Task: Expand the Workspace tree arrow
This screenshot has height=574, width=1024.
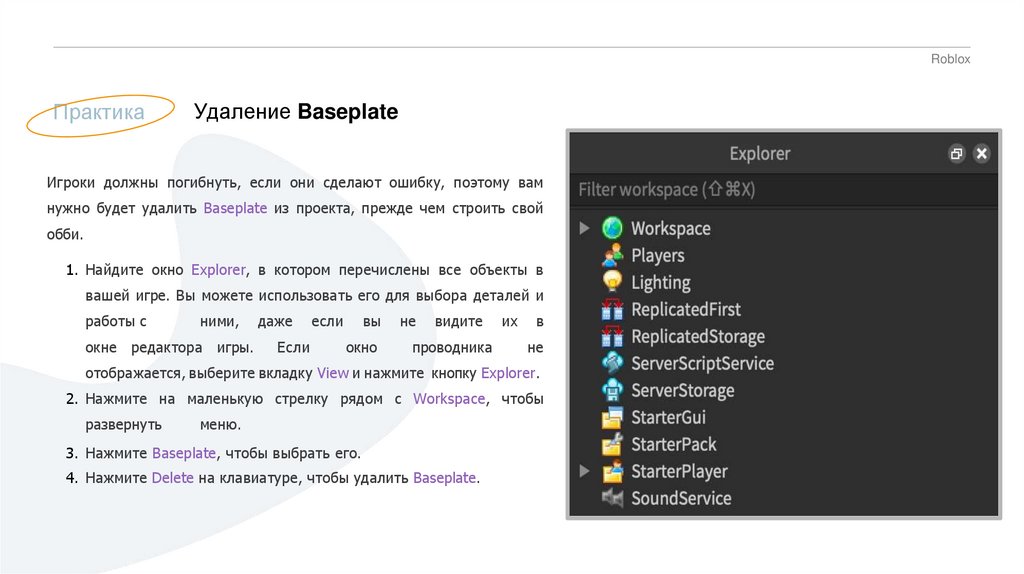Action: click(584, 228)
